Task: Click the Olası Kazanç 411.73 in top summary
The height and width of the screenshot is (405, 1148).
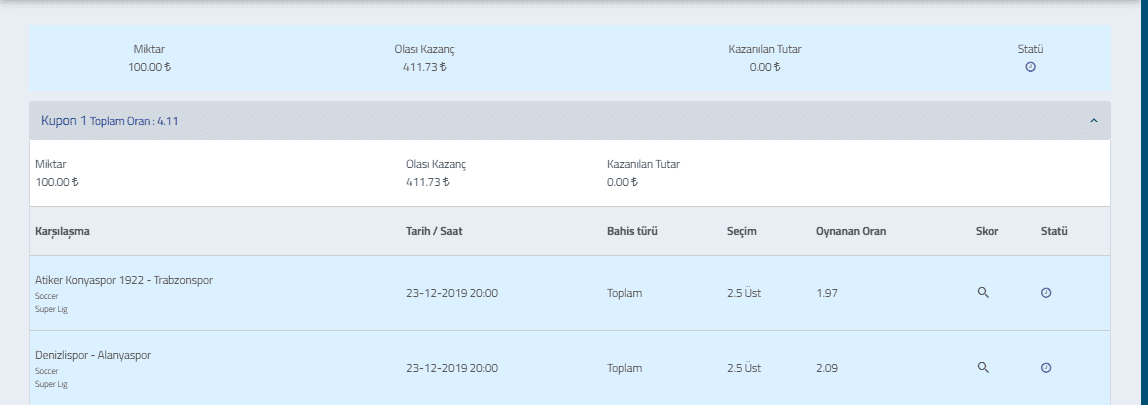Action: point(425,67)
